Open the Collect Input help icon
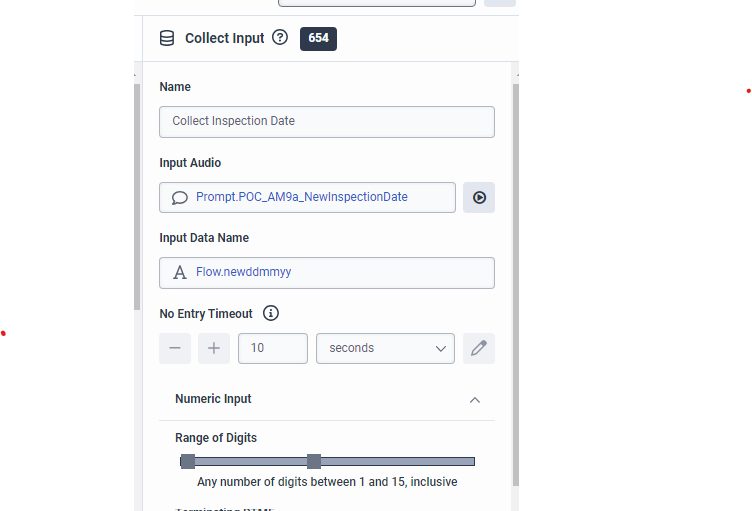The image size is (752, 511). [x=280, y=38]
